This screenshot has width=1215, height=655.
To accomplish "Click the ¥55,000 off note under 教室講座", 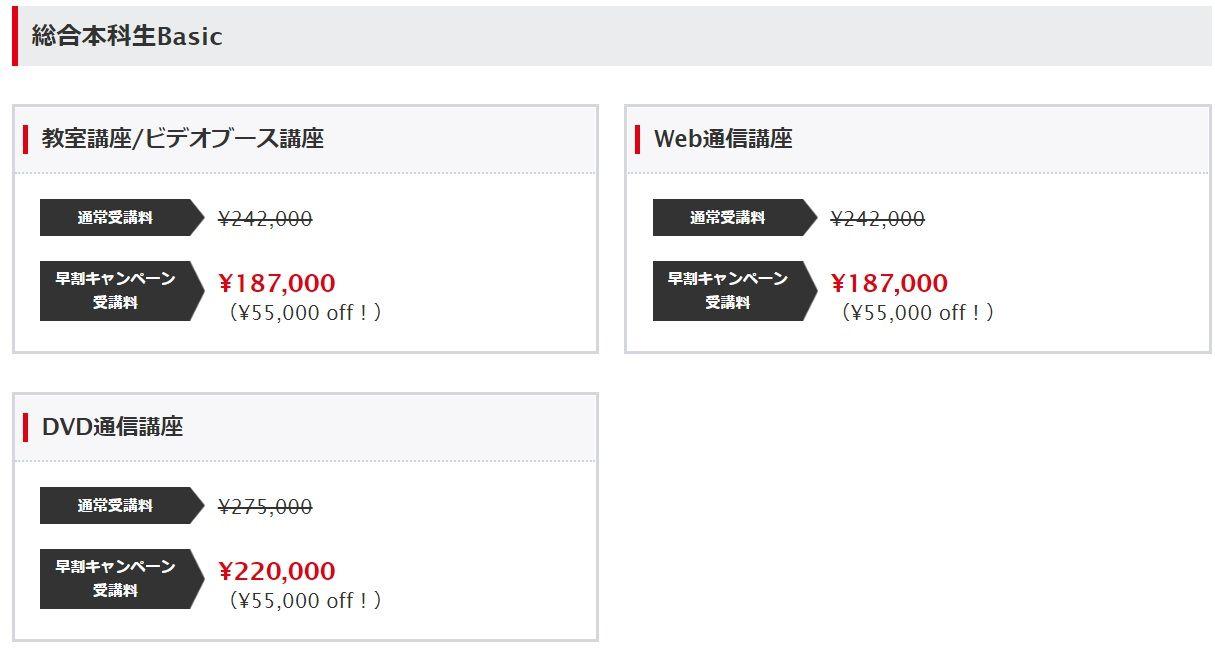I will (305, 313).
